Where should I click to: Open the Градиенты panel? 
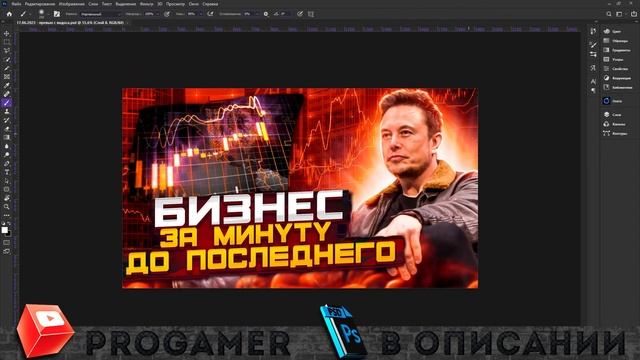[617, 50]
